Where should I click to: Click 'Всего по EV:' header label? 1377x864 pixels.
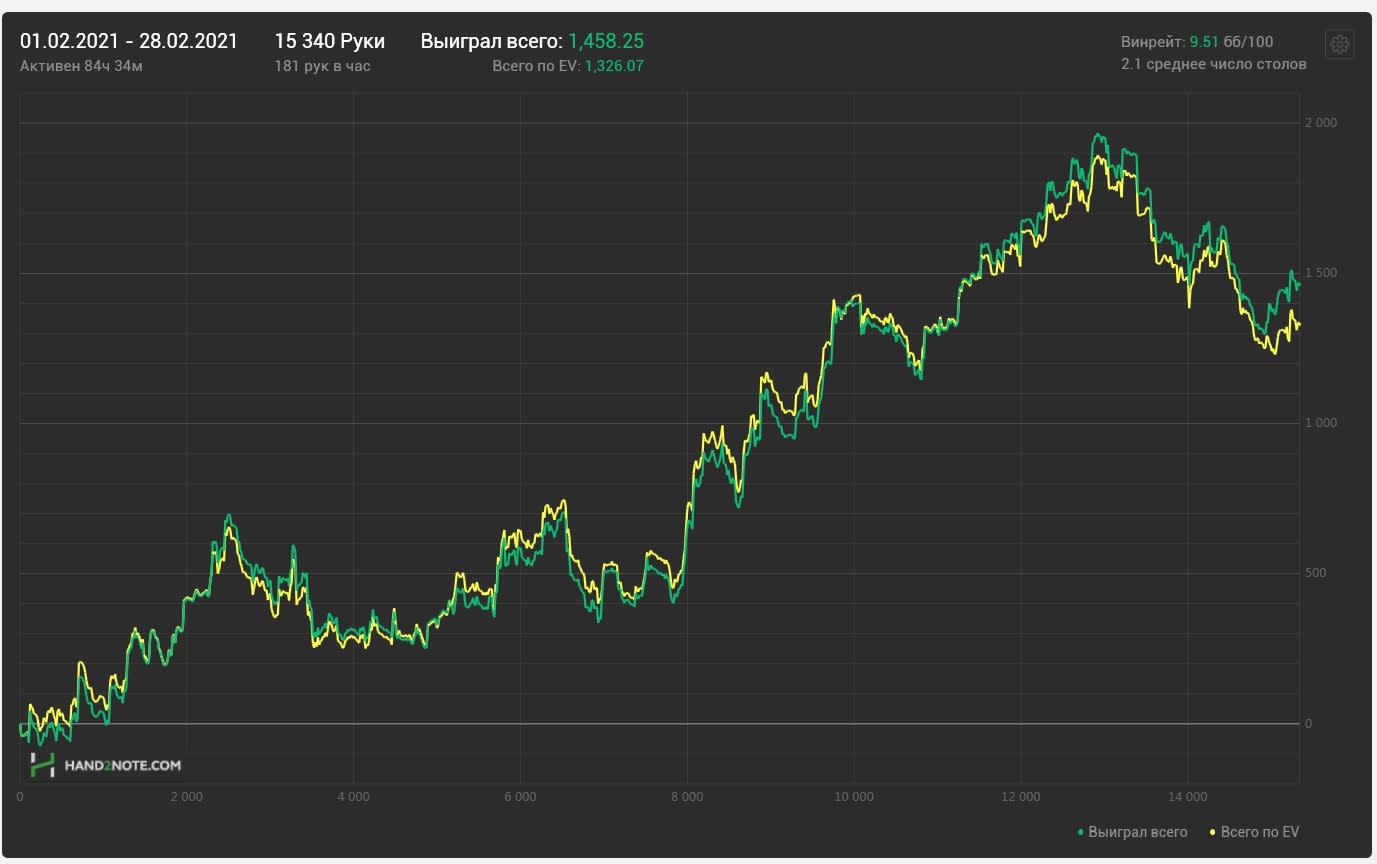point(536,66)
